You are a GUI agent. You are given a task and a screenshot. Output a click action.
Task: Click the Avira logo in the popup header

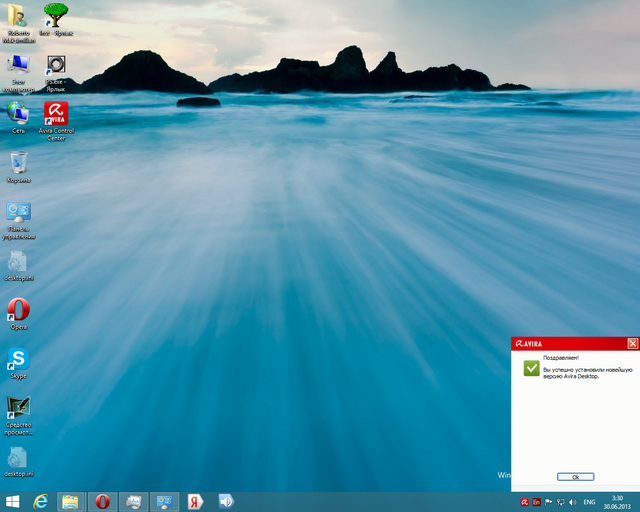(529, 344)
